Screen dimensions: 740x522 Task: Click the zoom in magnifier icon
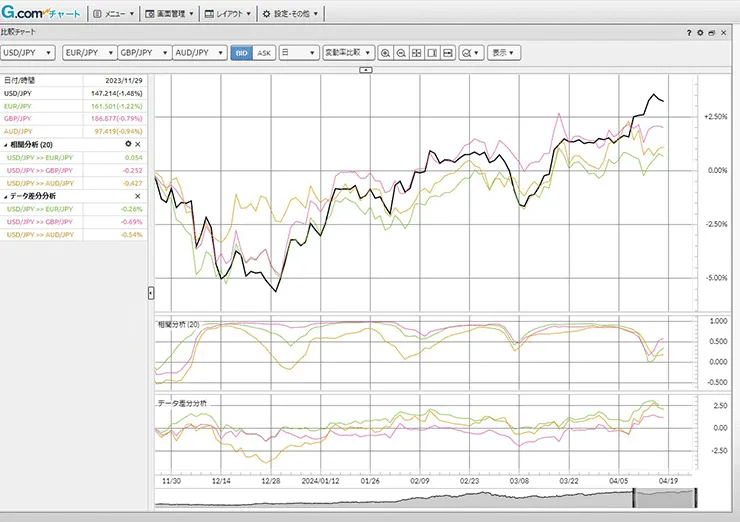point(386,53)
